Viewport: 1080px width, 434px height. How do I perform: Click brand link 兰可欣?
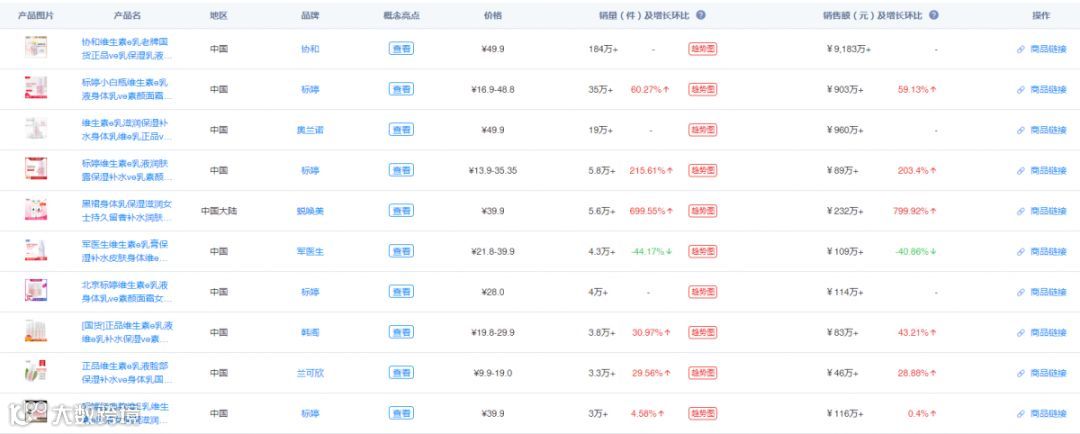[x=311, y=373]
